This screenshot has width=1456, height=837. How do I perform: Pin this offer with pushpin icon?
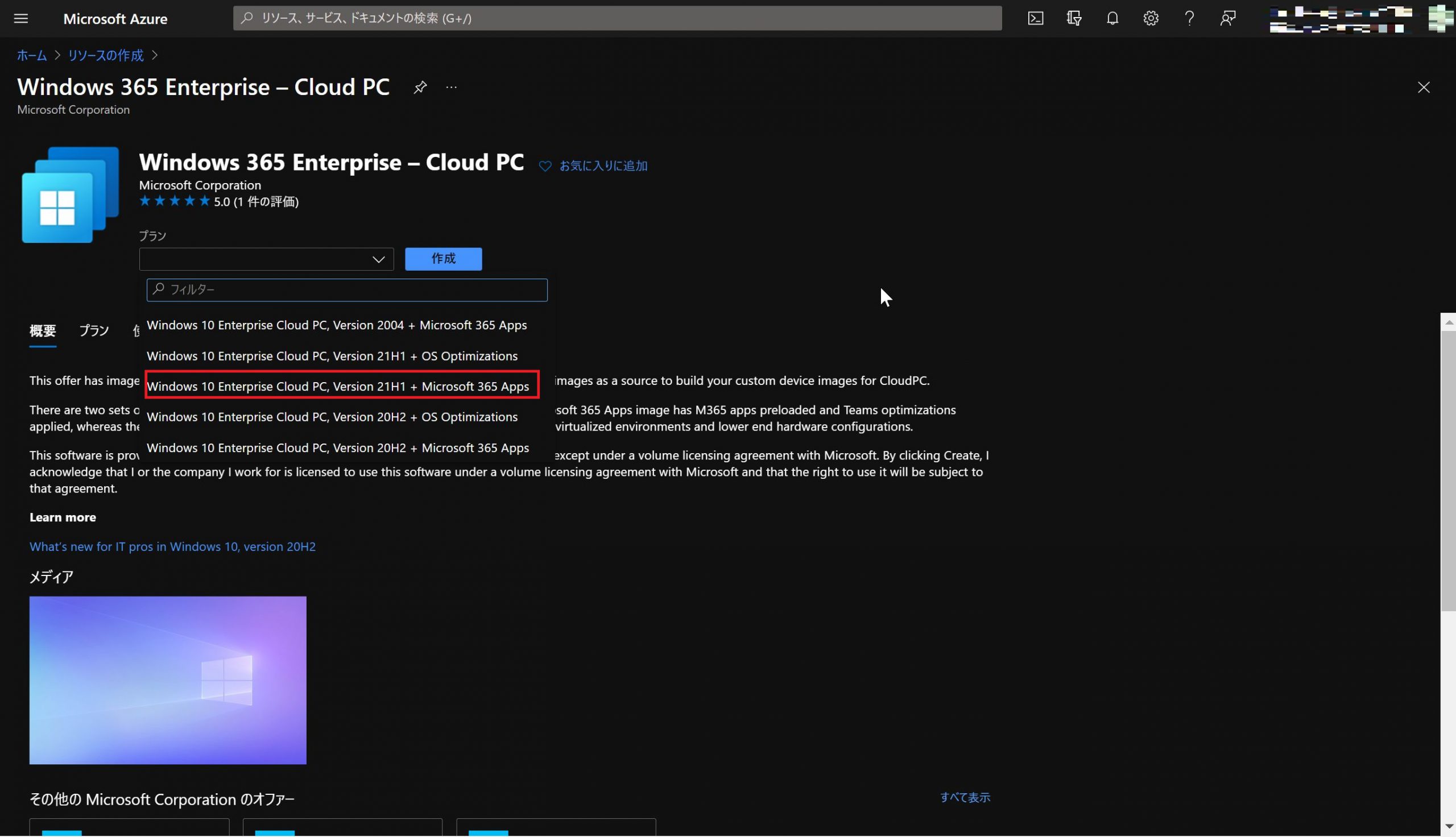420,88
